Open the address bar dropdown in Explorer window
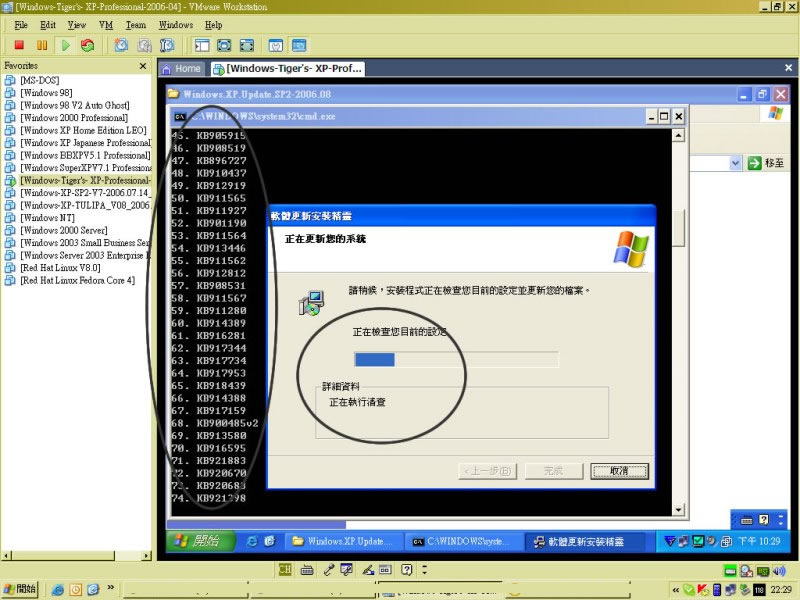 [x=735, y=163]
